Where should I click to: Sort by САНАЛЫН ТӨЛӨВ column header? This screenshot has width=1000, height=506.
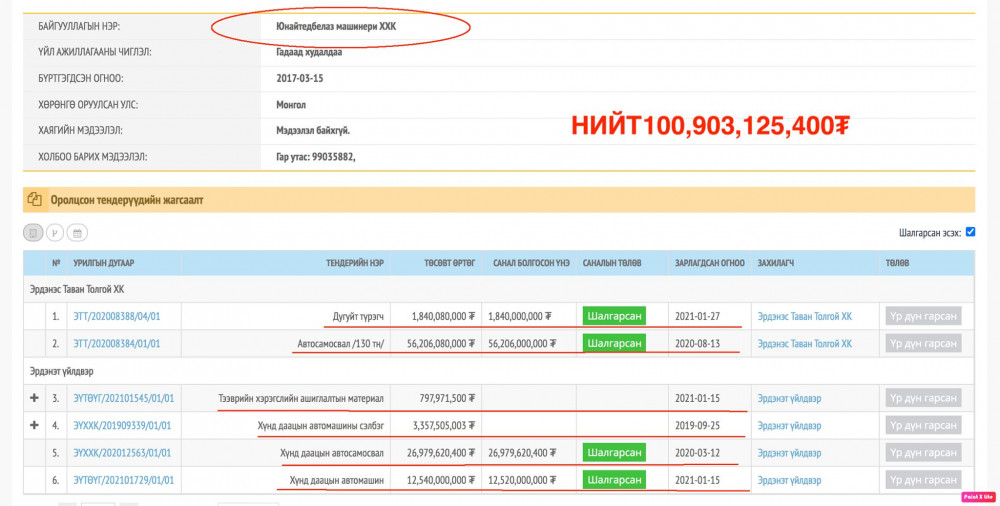click(x=612, y=263)
